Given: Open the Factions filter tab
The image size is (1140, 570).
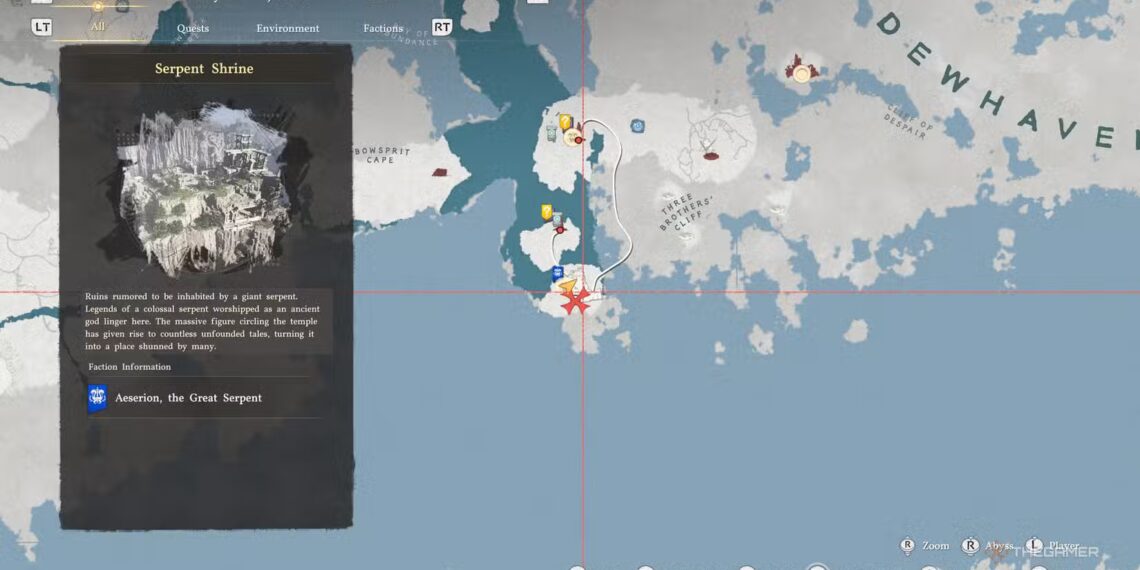Looking at the screenshot, I should [x=383, y=28].
